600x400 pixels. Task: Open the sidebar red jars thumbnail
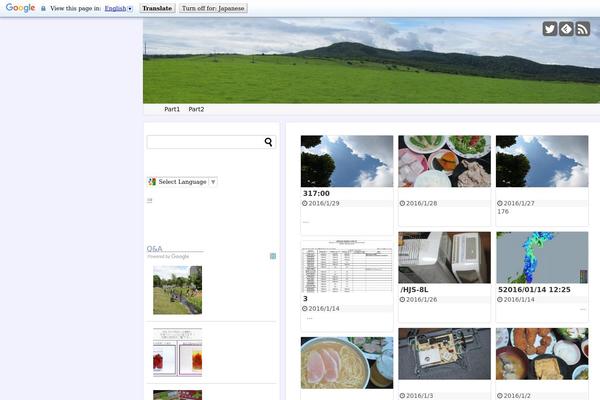point(177,352)
